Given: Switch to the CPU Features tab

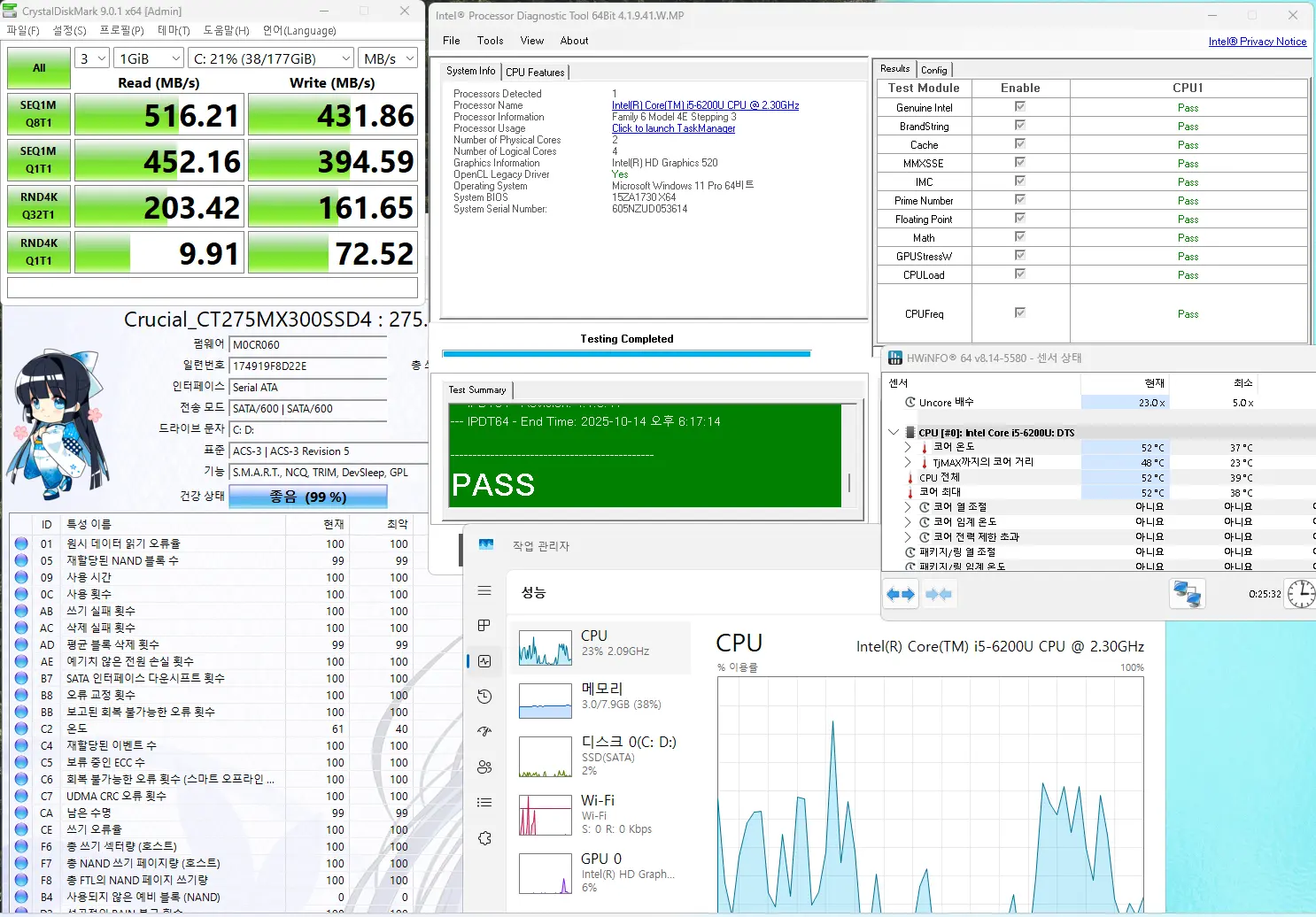Looking at the screenshot, I should pos(535,72).
